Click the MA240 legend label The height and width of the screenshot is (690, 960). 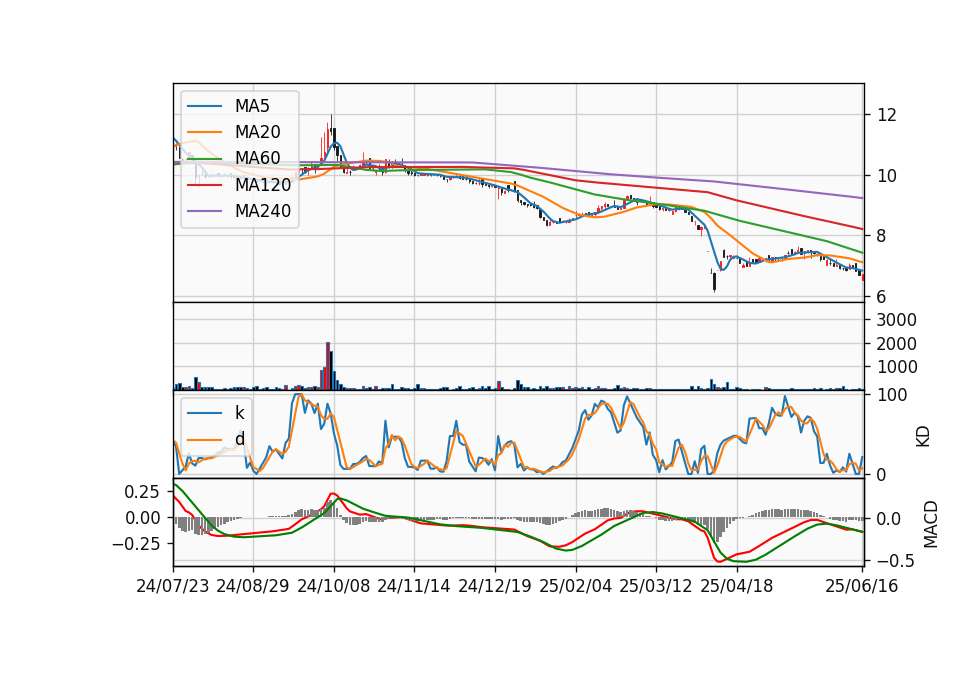(263, 211)
